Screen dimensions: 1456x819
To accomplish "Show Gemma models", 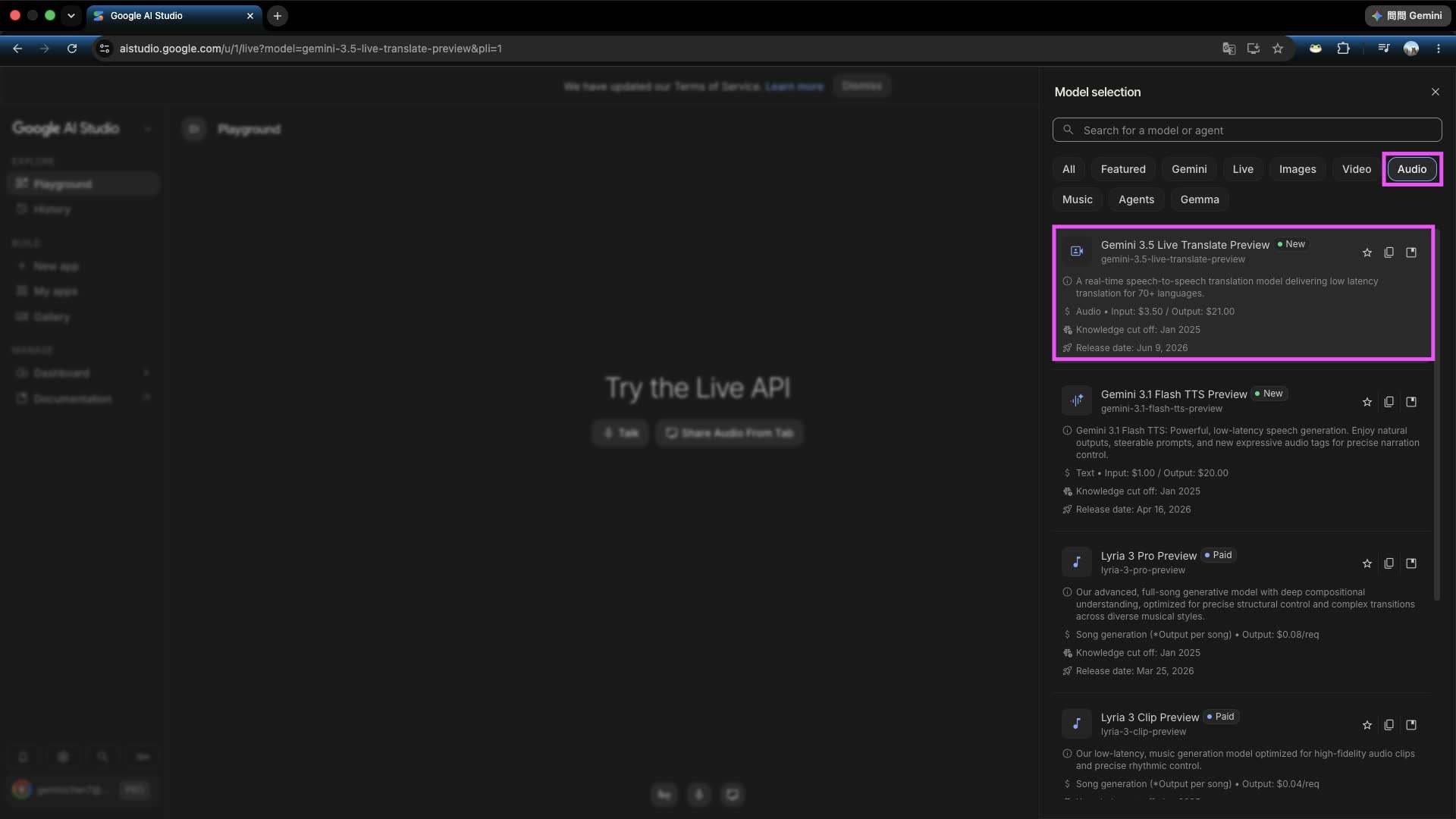I will 1200,199.
